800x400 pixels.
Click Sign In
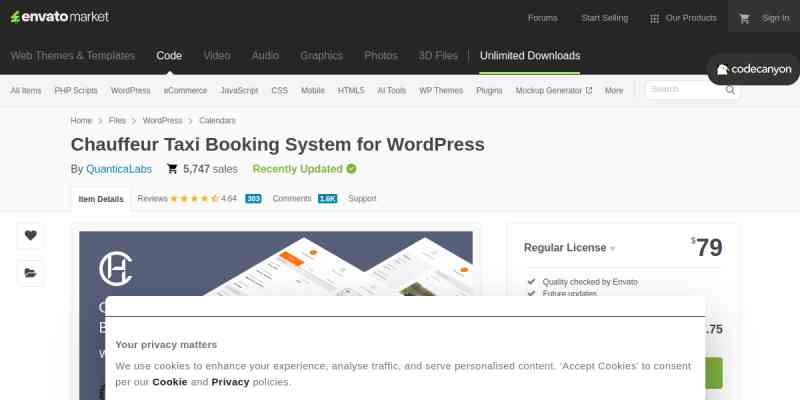(x=776, y=18)
